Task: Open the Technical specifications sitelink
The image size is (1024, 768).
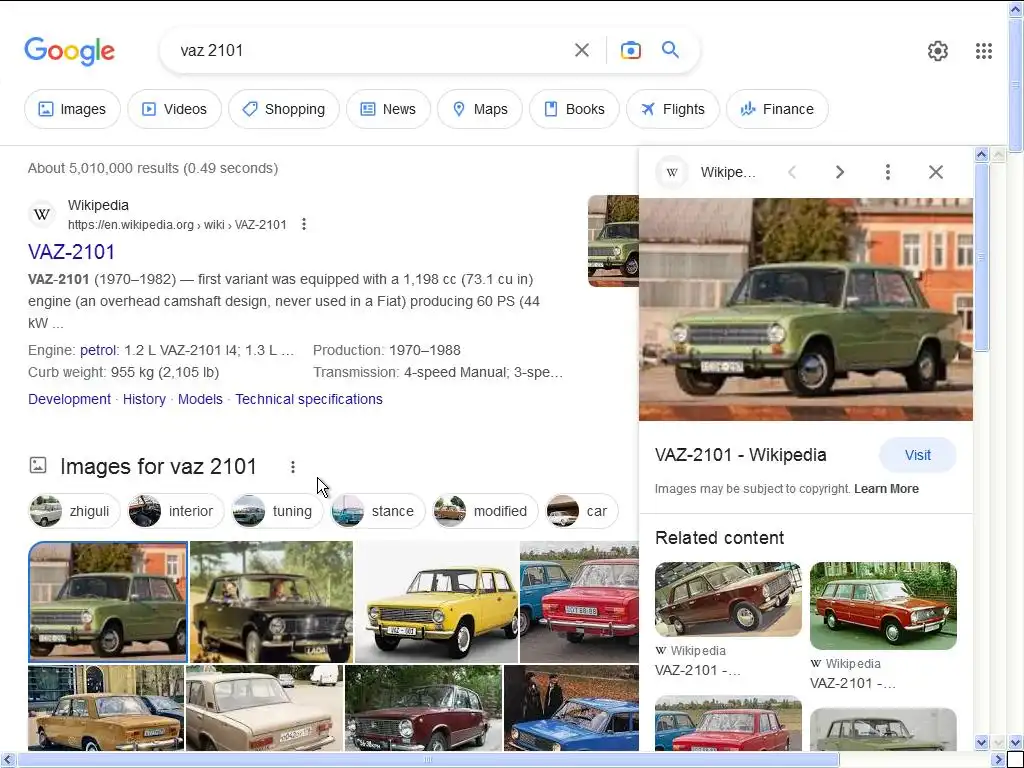Action: click(x=309, y=399)
